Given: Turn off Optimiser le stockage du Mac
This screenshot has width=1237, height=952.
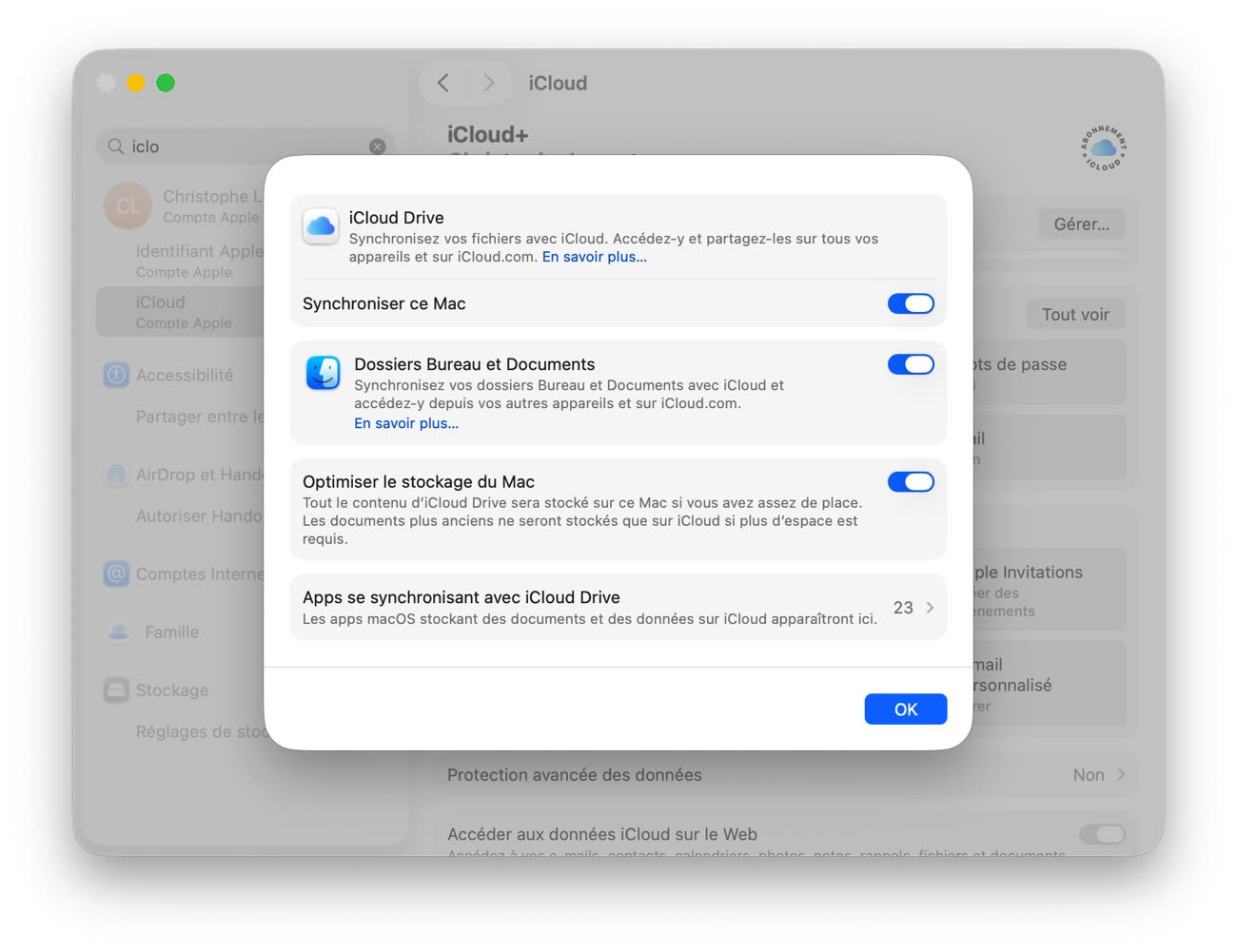Looking at the screenshot, I should [911, 482].
